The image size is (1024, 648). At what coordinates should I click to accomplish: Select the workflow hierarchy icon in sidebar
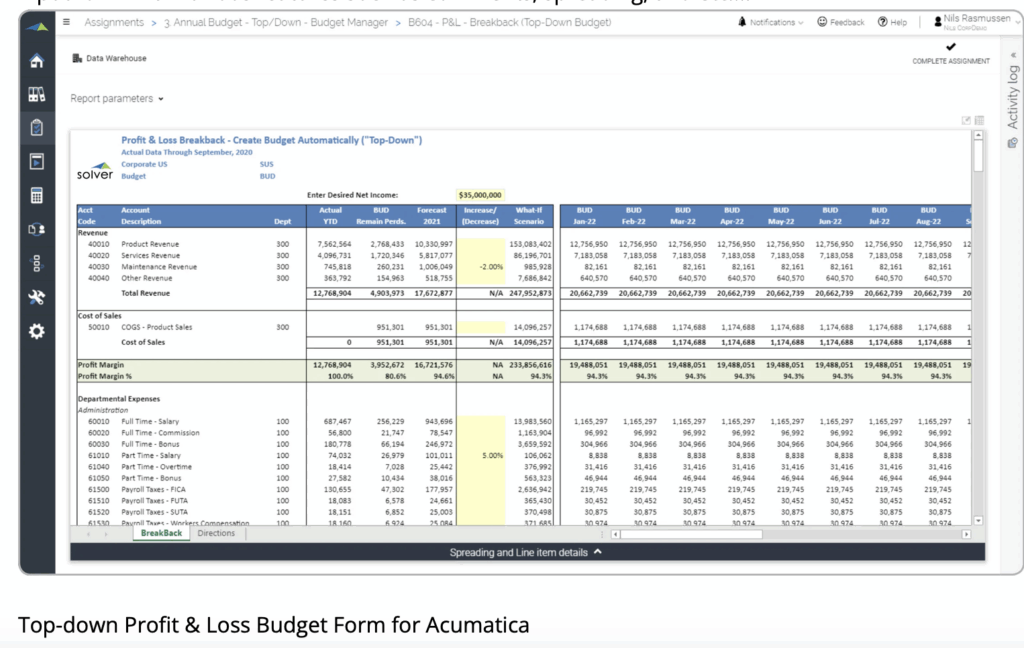click(36, 261)
